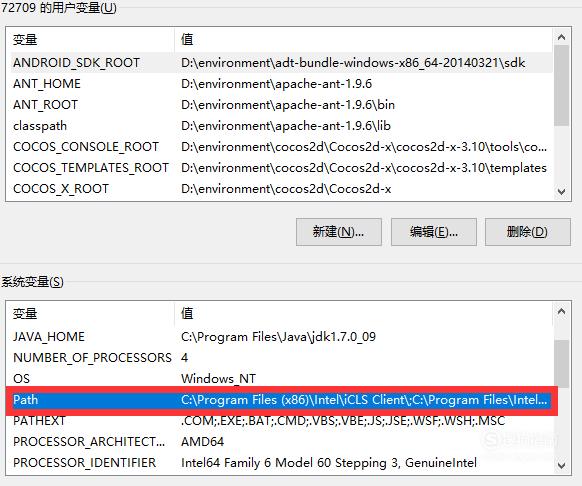Select the ANT_ROOT variable row
The image size is (582, 486).
click(x=281, y=105)
